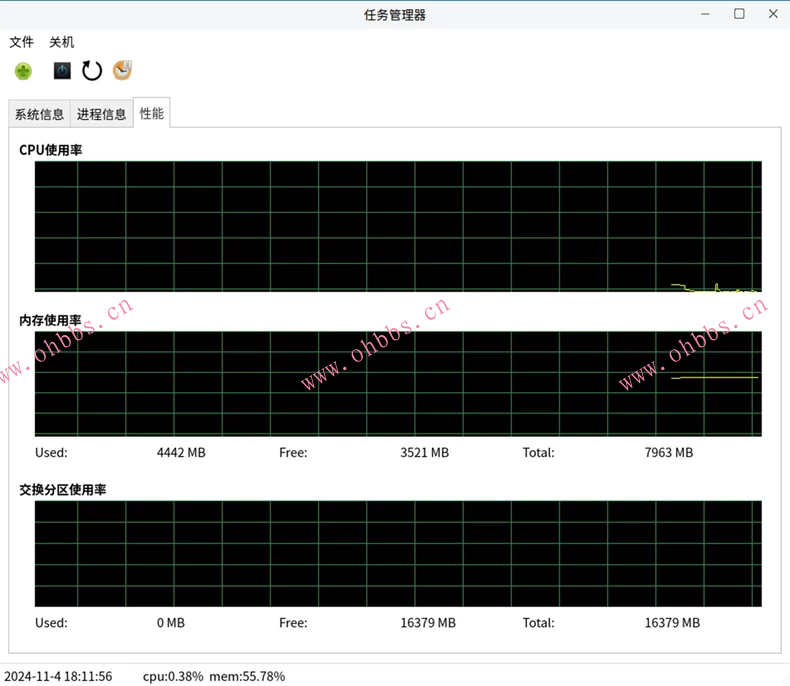The width and height of the screenshot is (790, 686).
Task: Open the 关机 menu
Action: click(x=61, y=42)
